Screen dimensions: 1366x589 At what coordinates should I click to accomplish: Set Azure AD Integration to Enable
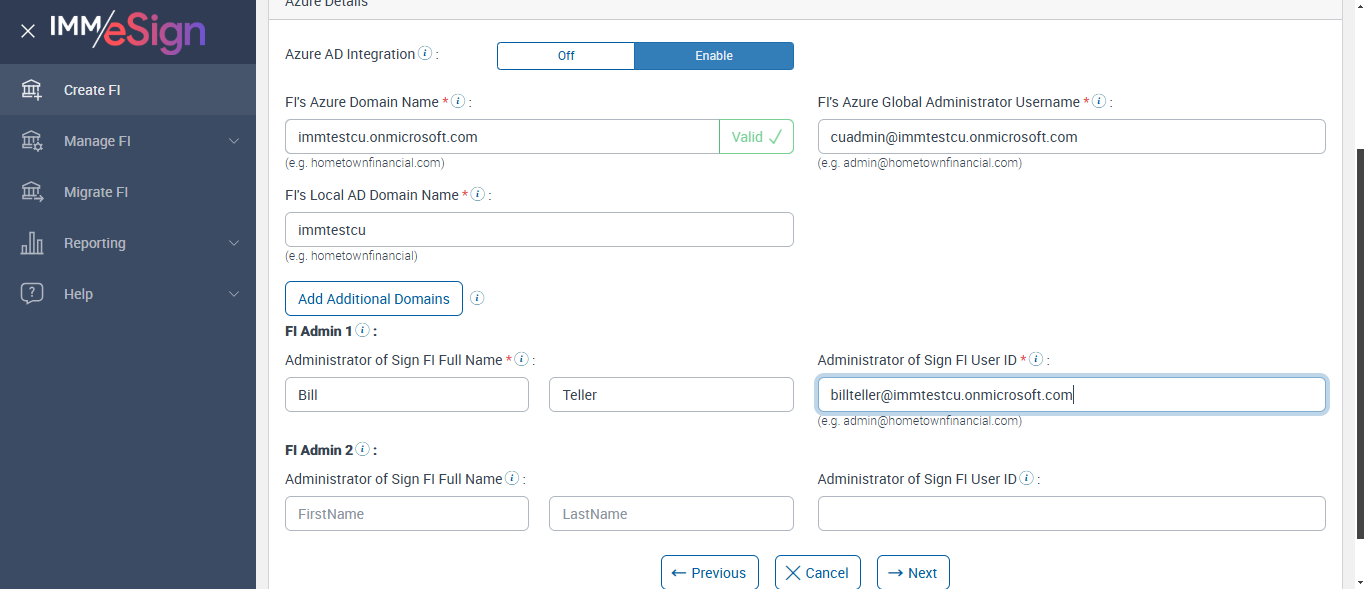[714, 56]
